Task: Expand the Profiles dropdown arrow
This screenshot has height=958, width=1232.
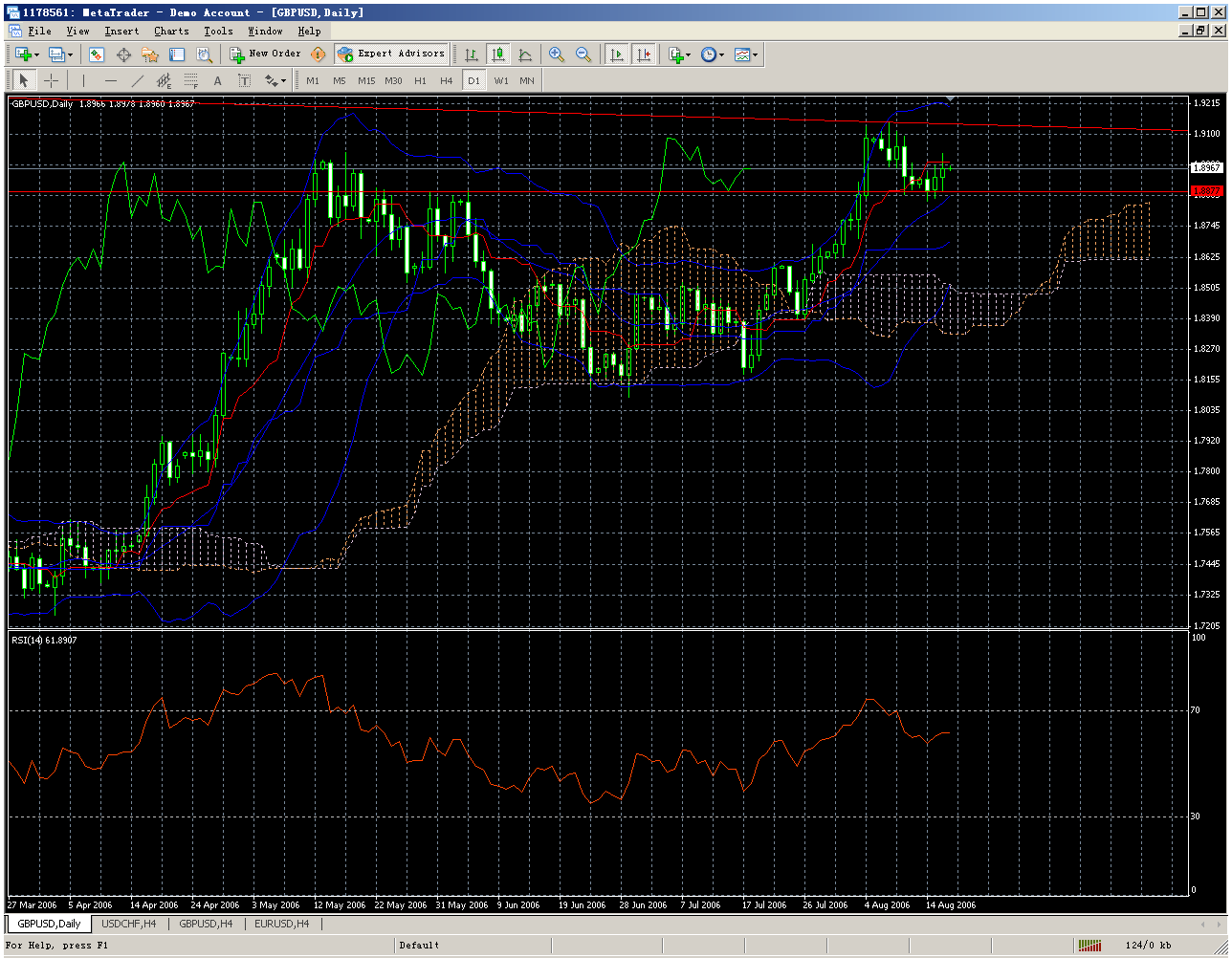Action: tap(70, 54)
